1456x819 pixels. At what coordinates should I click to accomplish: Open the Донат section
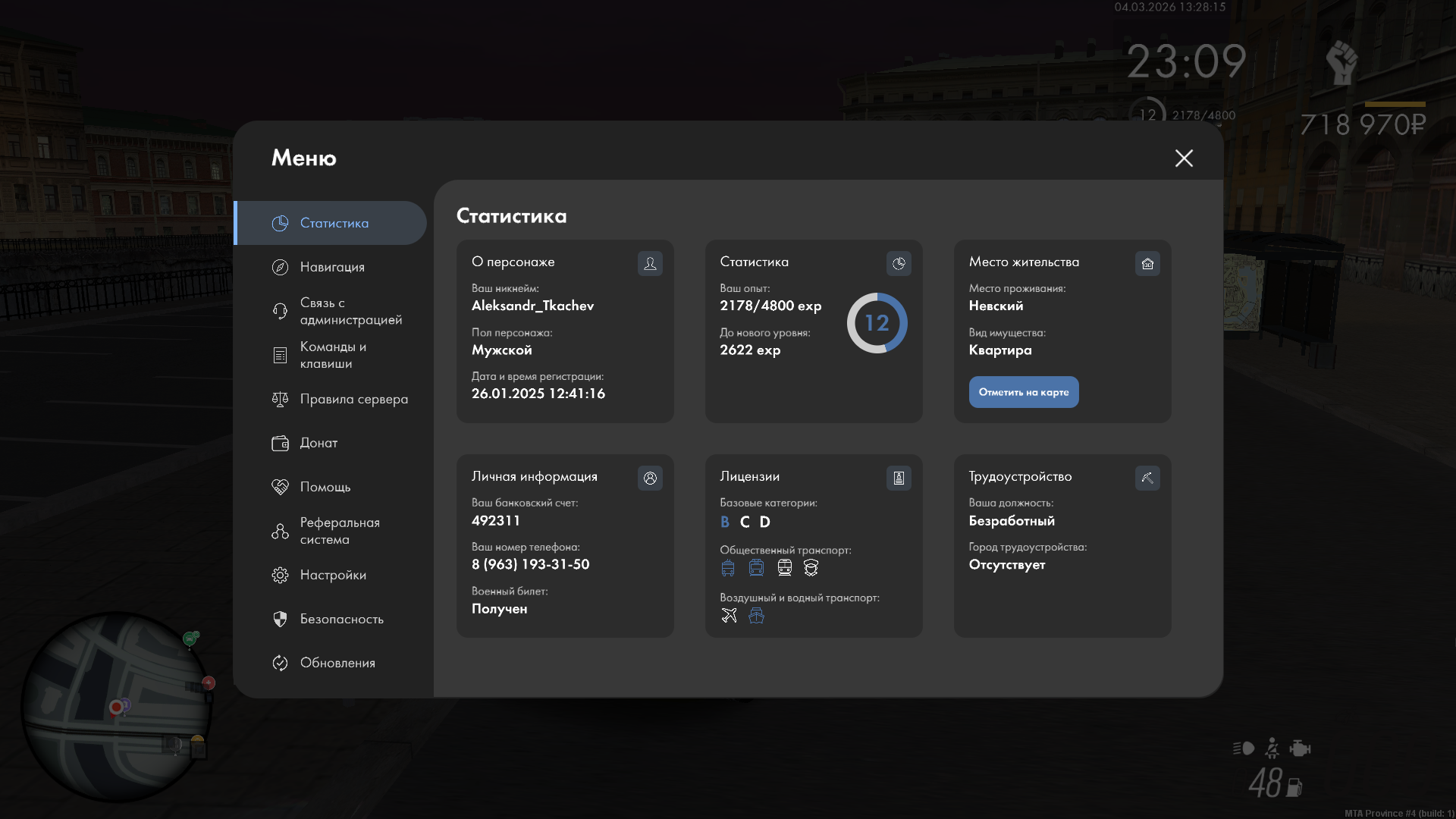[x=318, y=443]
